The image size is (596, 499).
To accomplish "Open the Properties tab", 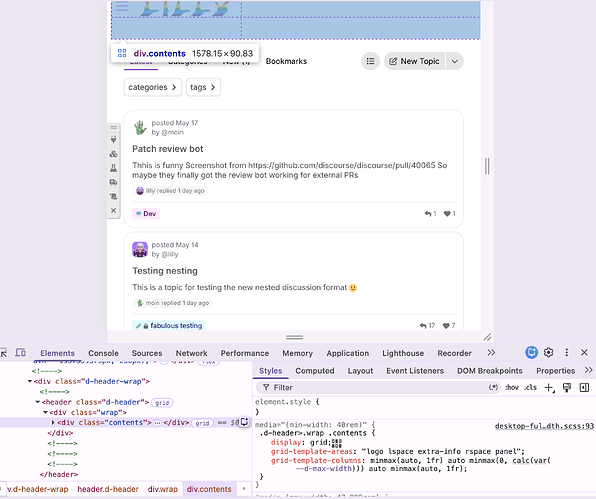I will click(x=555, y=371).
